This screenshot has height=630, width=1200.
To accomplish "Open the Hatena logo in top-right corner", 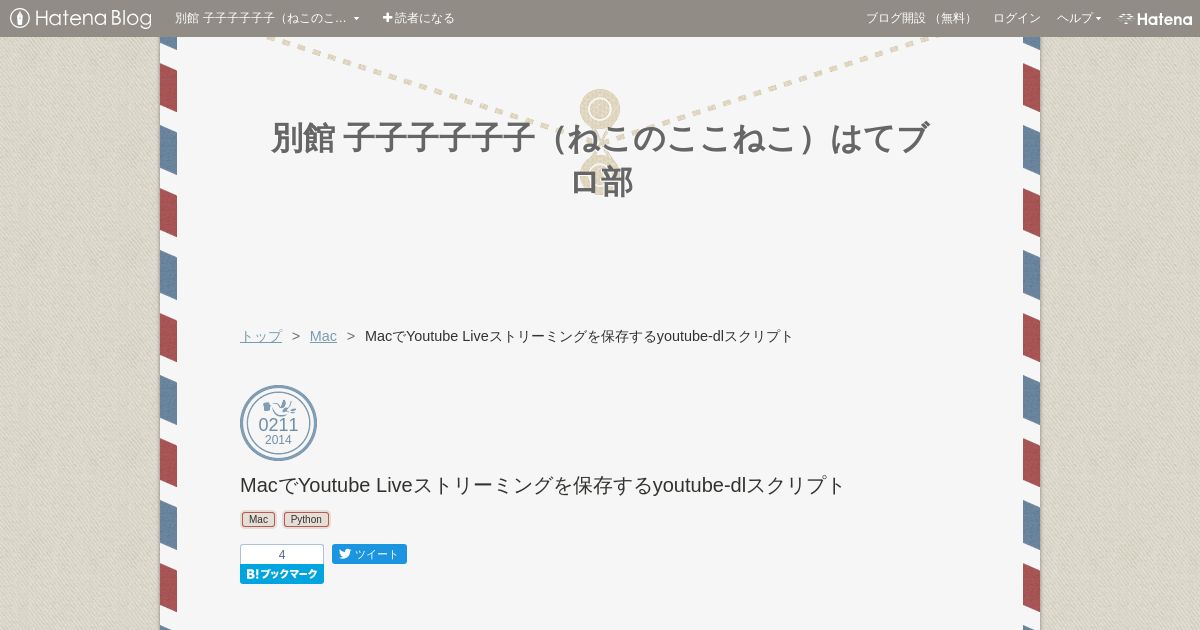I will point(1155,18).
